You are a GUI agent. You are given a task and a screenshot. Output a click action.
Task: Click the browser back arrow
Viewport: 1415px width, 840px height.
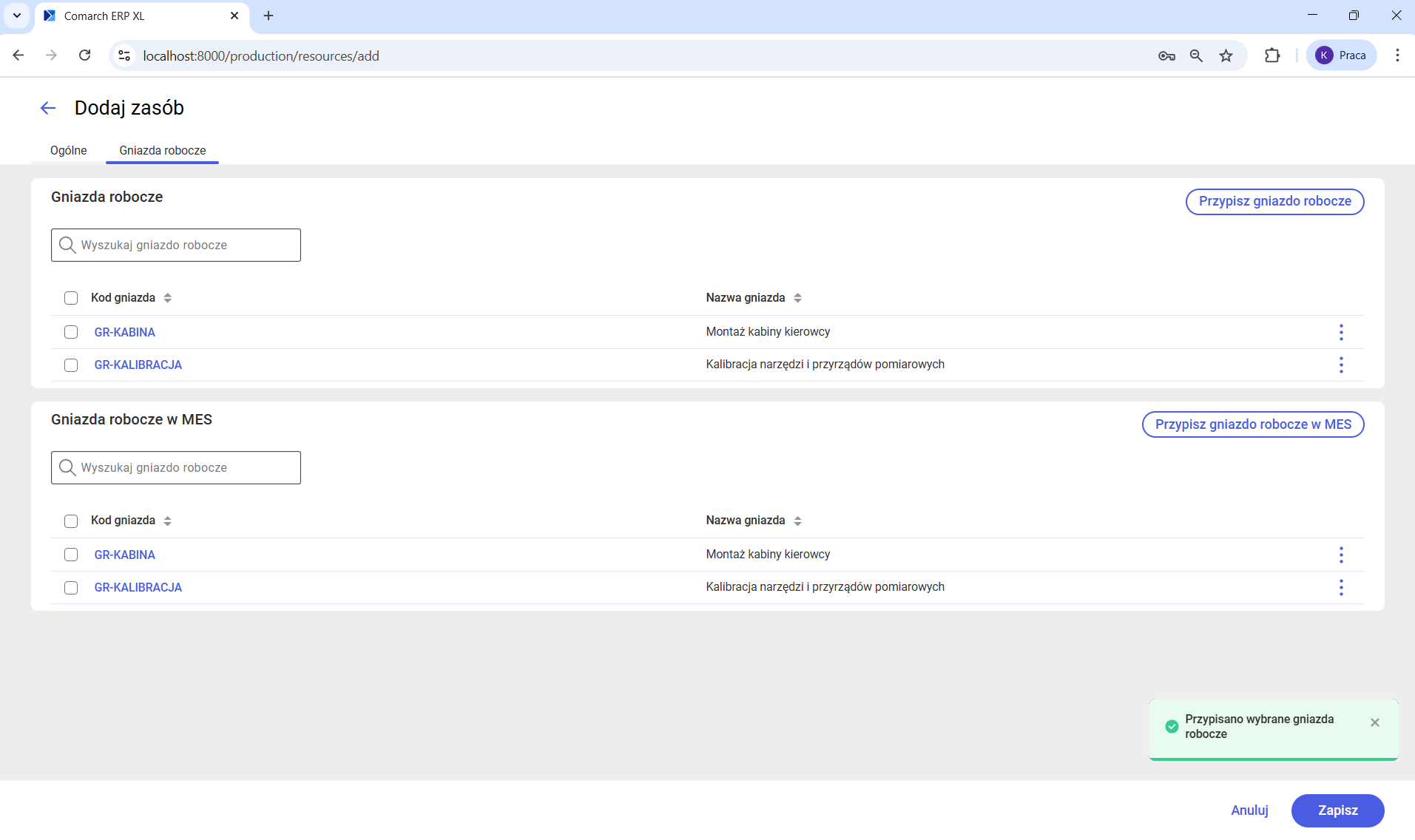pyautogui.click(x=18, y=55)
